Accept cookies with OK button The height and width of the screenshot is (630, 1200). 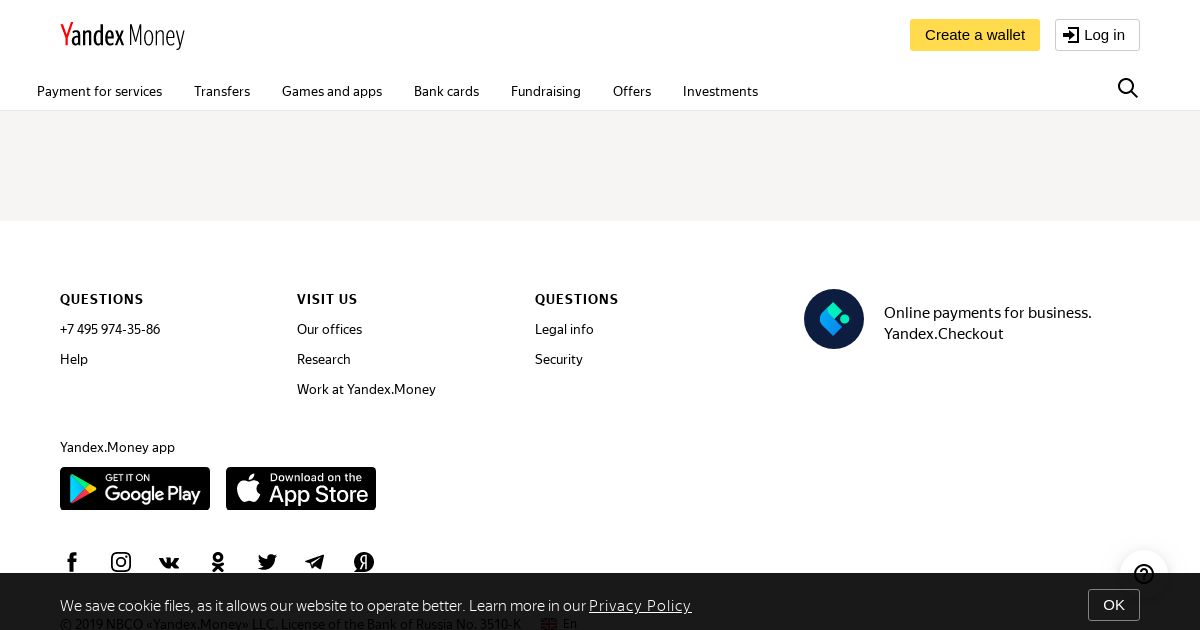[1114, 605]
